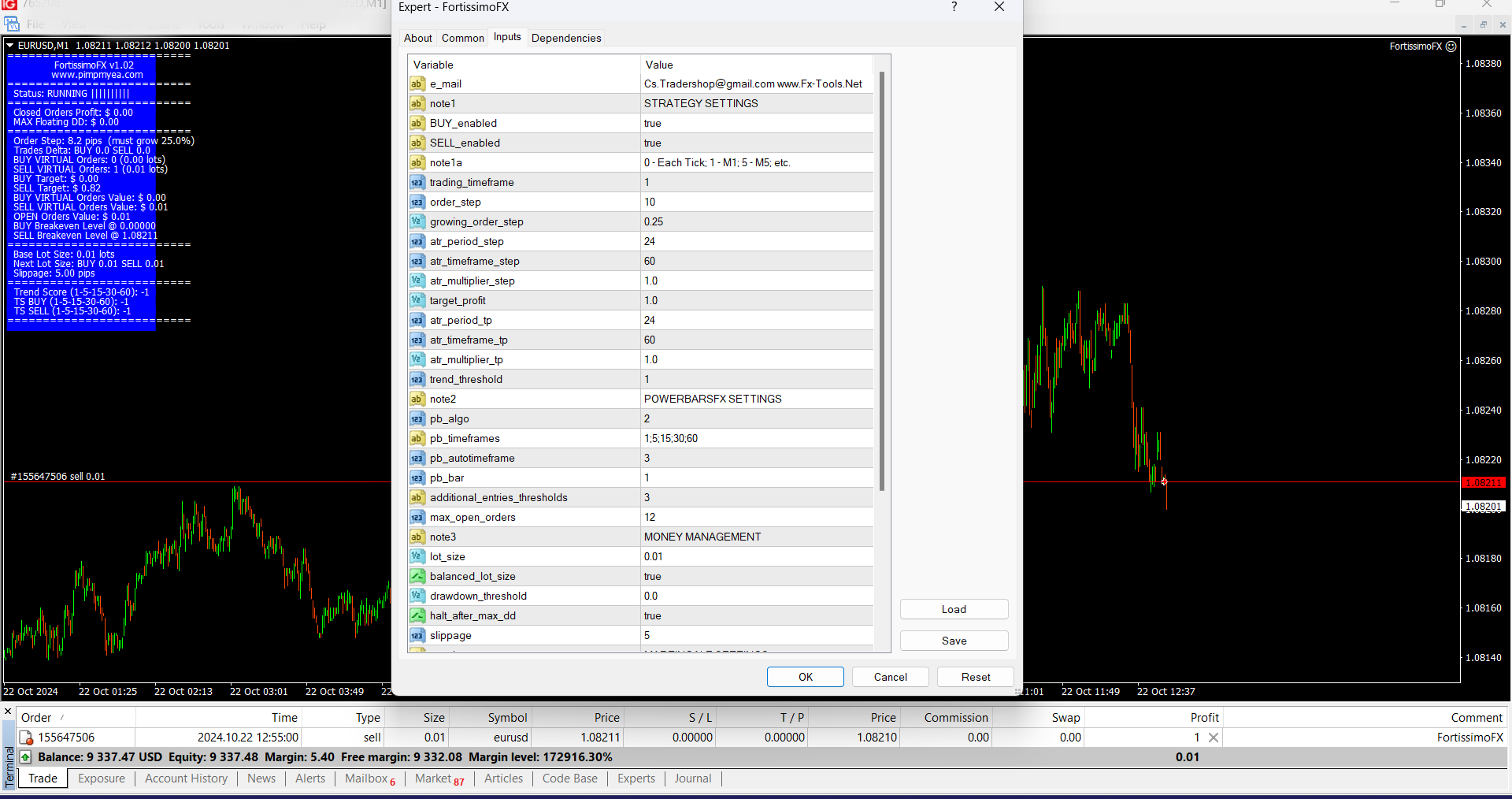
Task: Close order 155647506 with the X icon
Action: 1214,738
